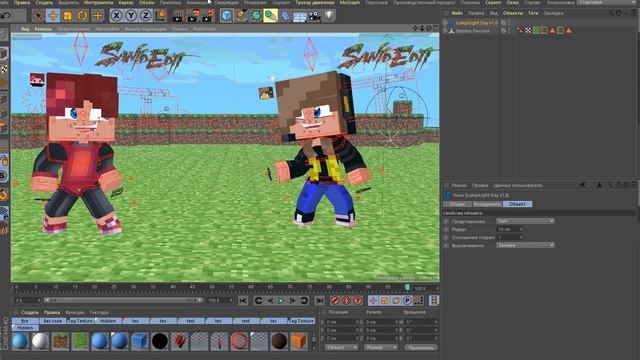
Task: Click the Camera object icon
Action: [314, 16]
